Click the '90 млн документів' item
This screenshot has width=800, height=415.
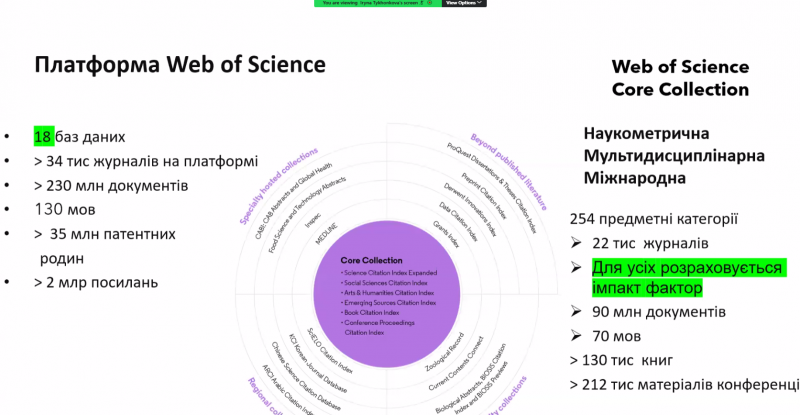pyautogui.click(x=659, y=311)
